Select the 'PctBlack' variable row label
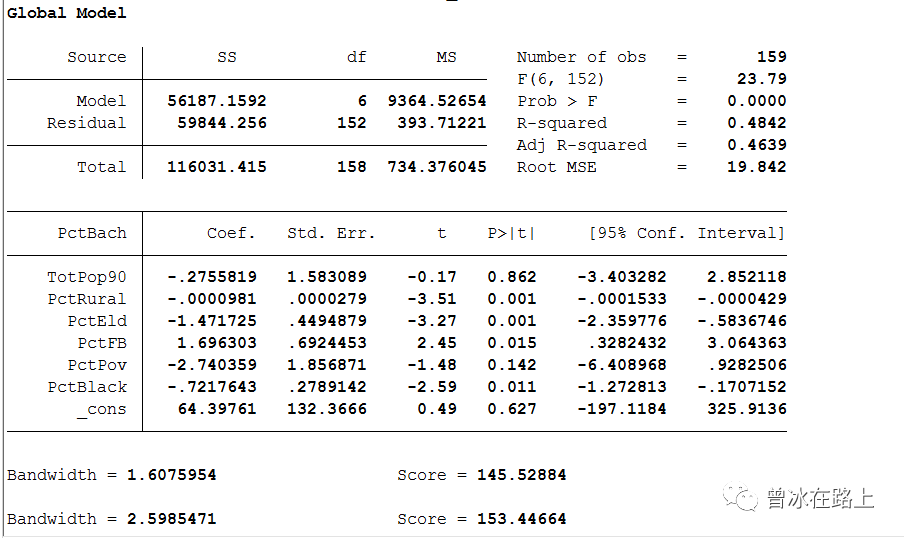904x538 pixels. (x=86, y=386)
